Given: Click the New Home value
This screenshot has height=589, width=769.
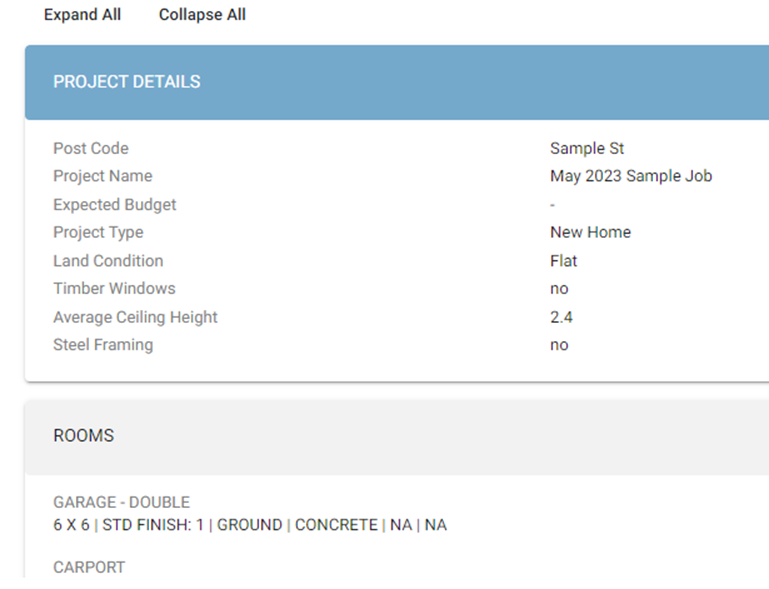Looking at the screenshot, I should [x=590, y=233].
